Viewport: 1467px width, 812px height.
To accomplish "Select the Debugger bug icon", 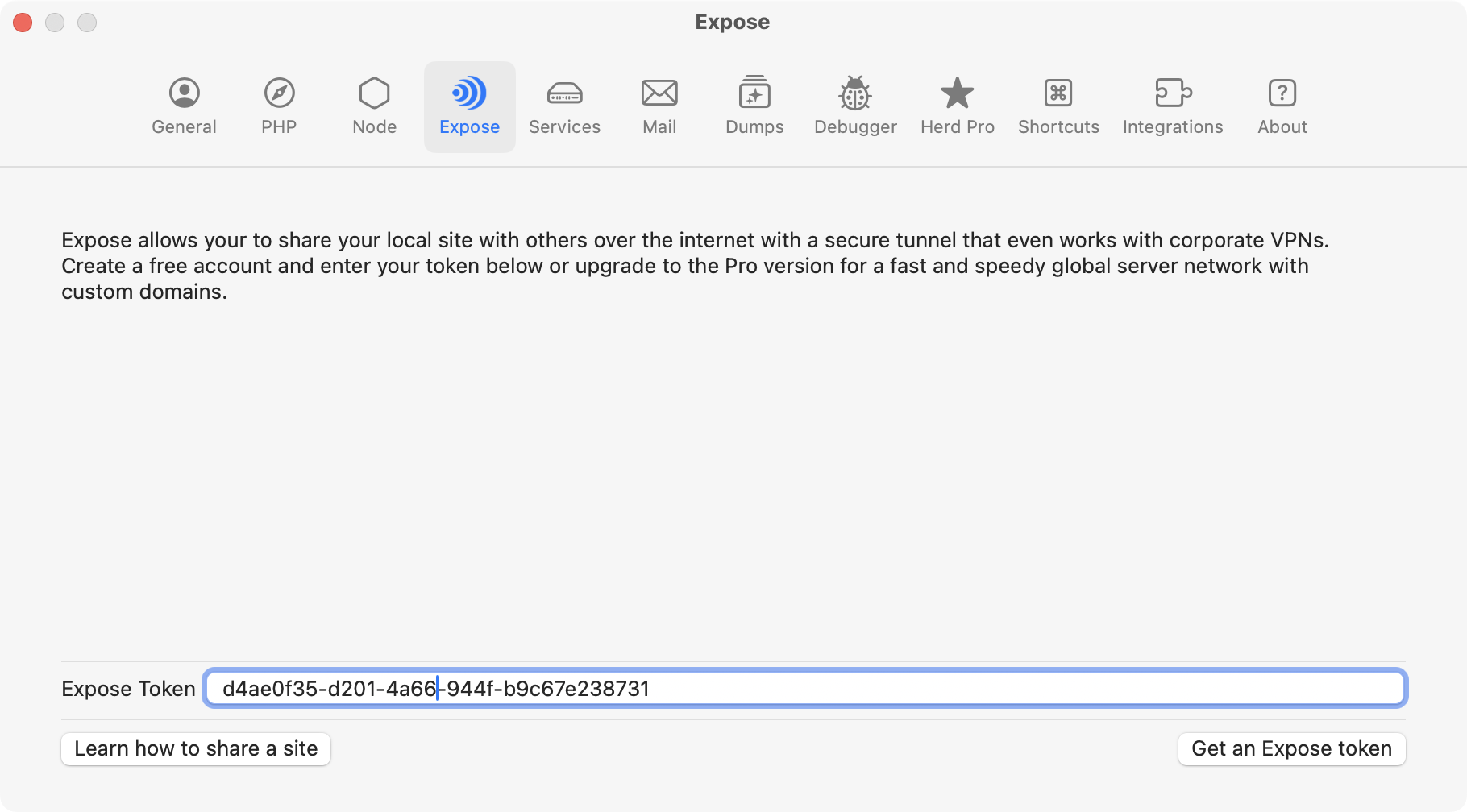I will pos(855,93).
